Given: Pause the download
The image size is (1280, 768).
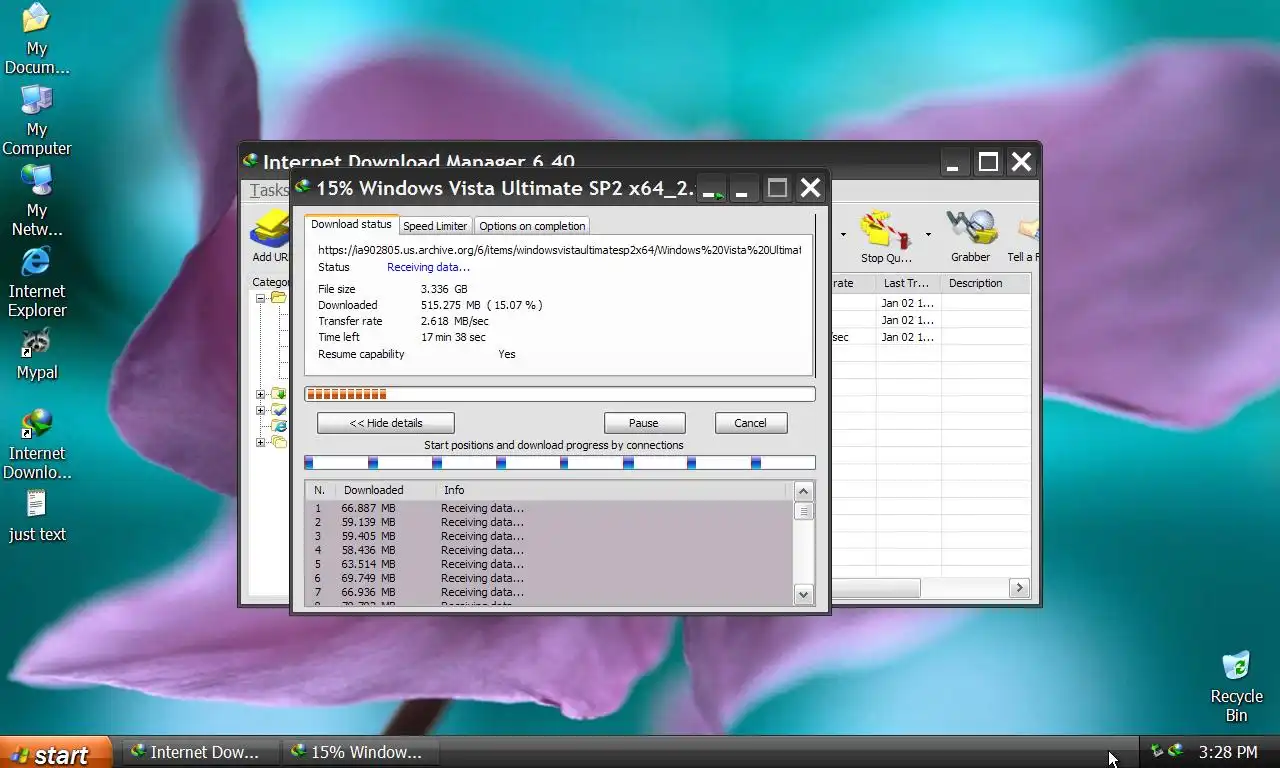Looking at the screenshot, I should (x=644, y=423).
